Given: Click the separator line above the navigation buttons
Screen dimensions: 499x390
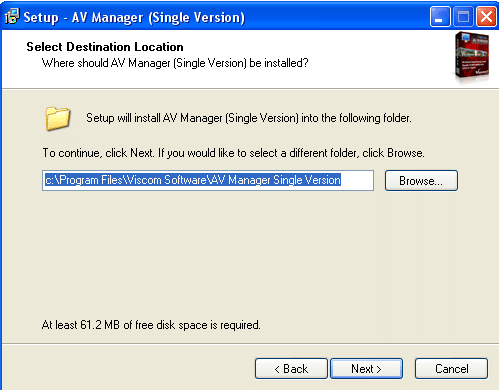Looking at the screenshot, I should point(250,343).
